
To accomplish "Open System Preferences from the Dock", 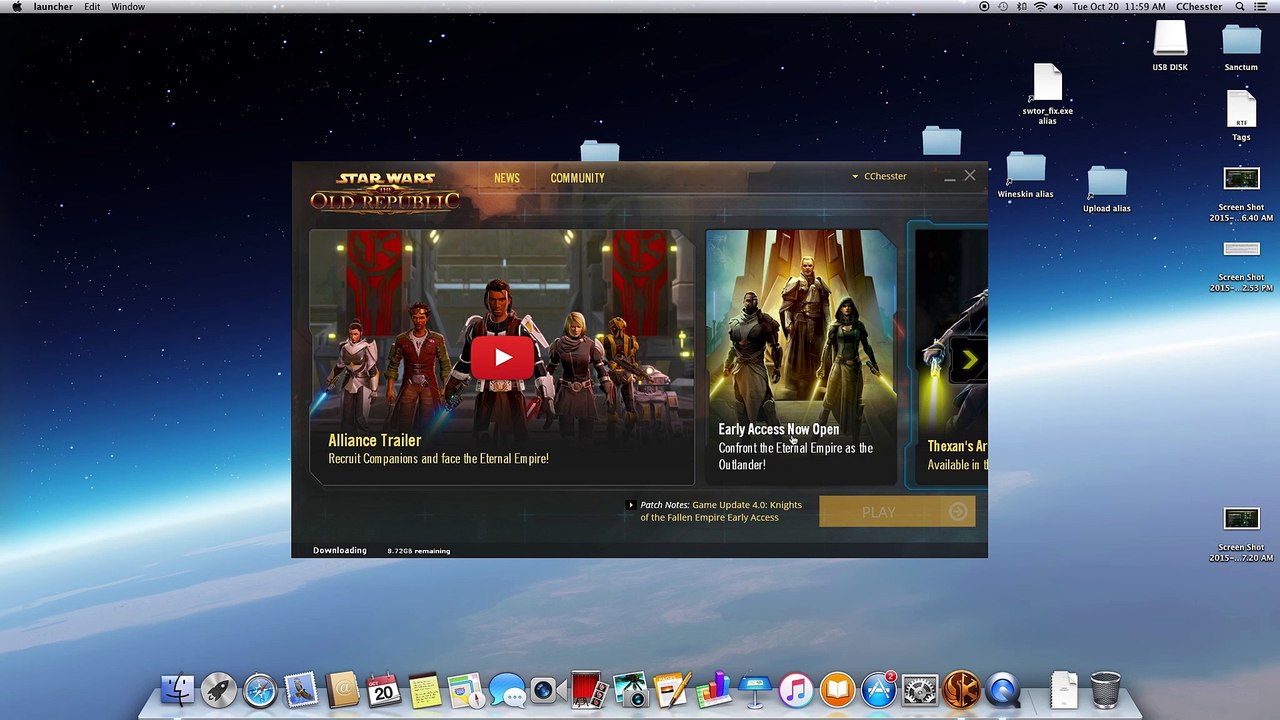I will pos(920,689).
